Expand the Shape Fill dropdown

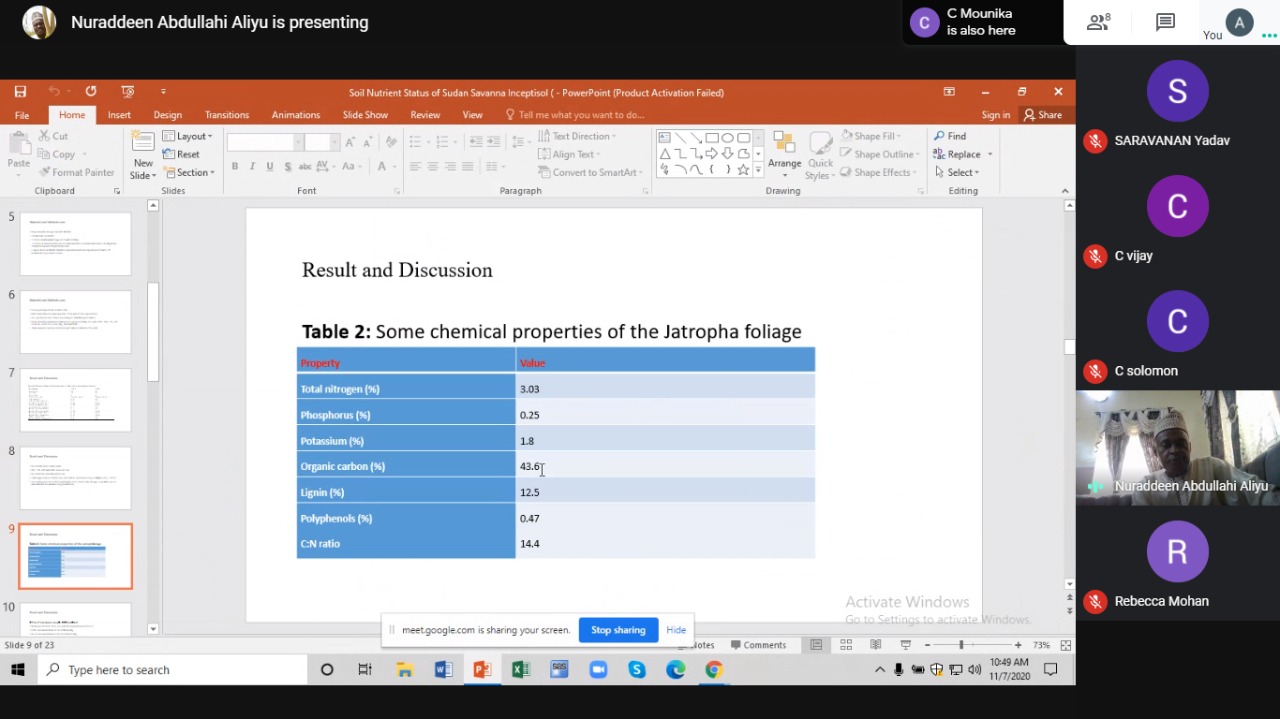click(x=871, y=136)
